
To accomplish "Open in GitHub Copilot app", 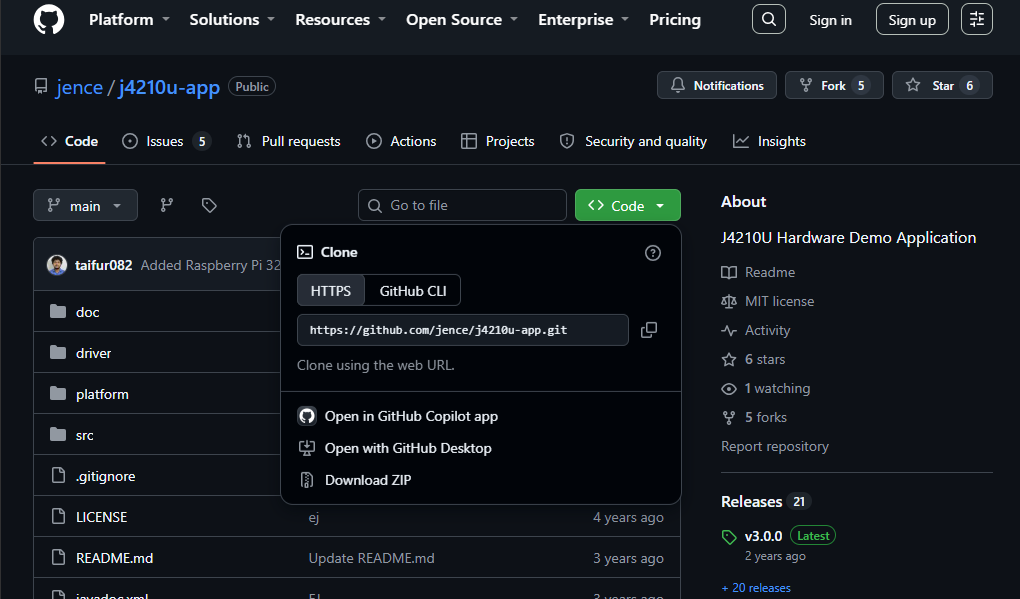I will coord(410,416).
